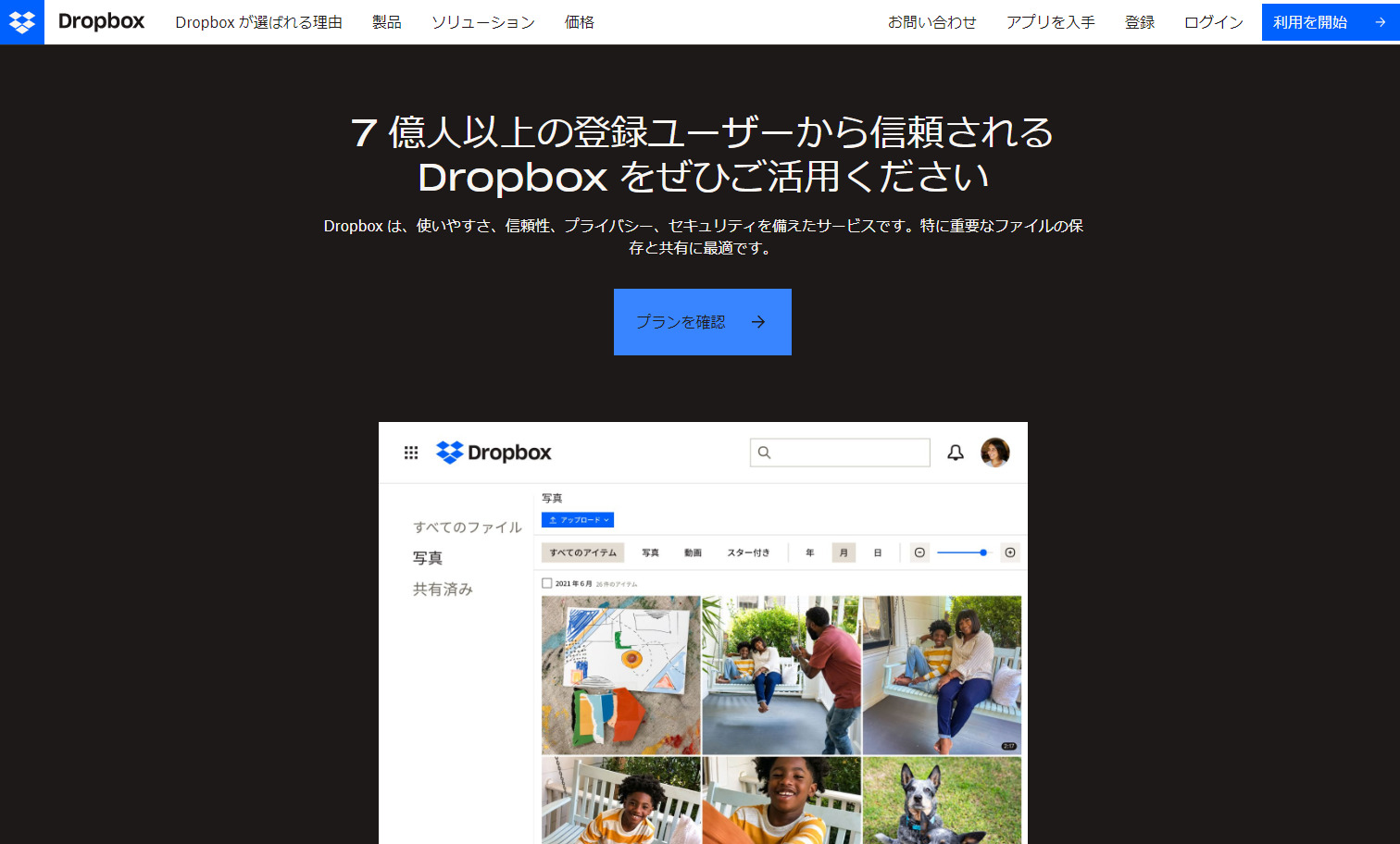Zoom in thumbnails with the plus icon
1400x844 pixels.
(1010, 552)
